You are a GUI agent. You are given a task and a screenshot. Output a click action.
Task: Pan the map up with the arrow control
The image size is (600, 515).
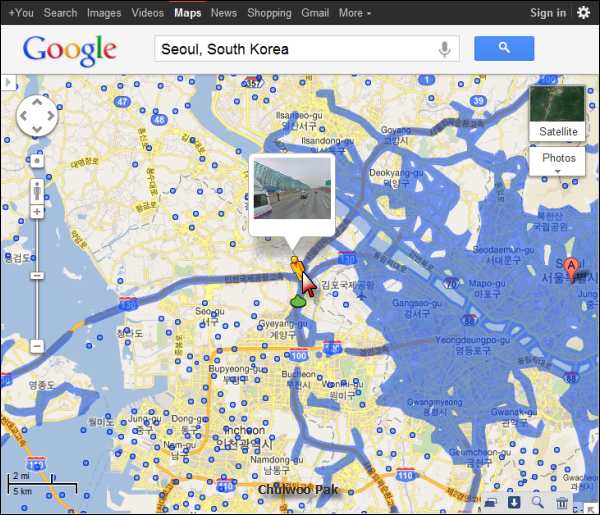37,102
